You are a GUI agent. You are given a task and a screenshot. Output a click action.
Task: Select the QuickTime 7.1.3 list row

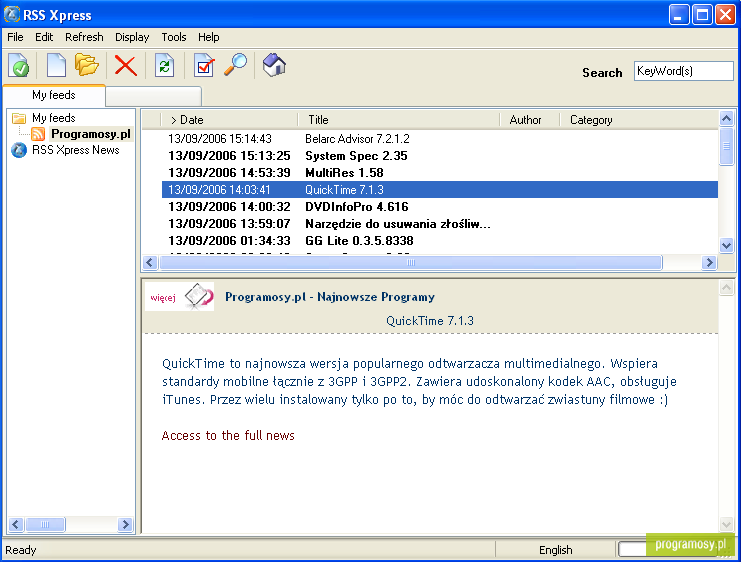(439, 190)
